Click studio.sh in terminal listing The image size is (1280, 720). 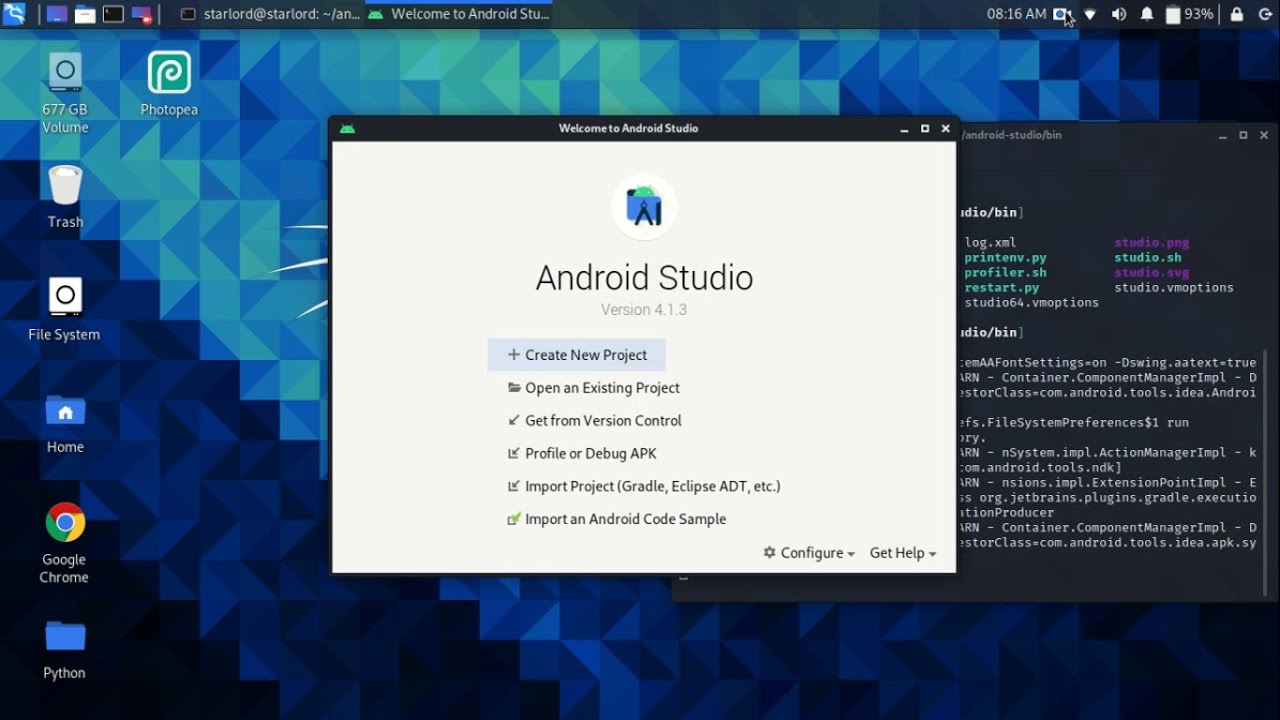coord(1148,258)
